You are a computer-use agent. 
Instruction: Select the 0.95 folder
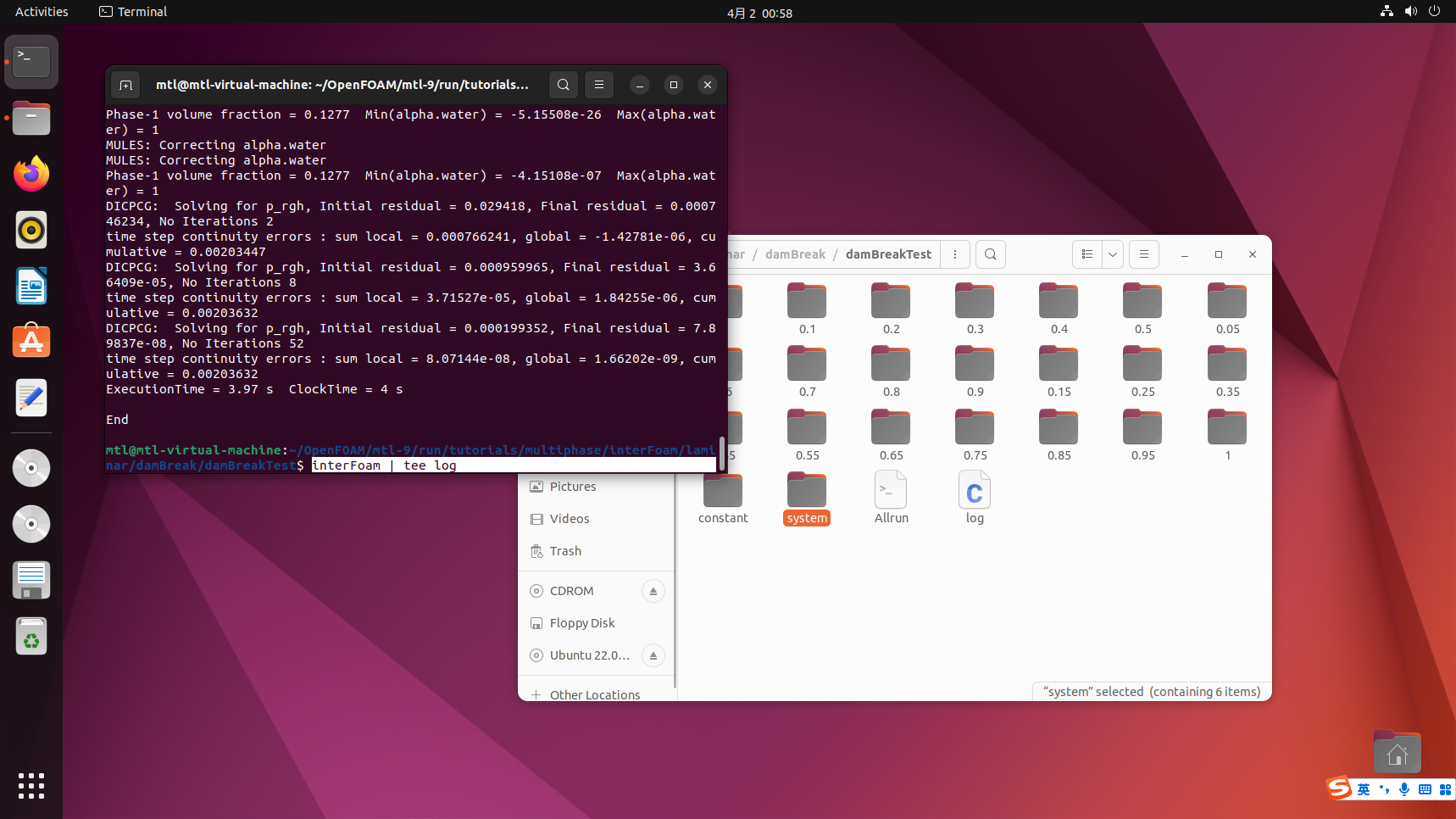tap(1142, 435)
